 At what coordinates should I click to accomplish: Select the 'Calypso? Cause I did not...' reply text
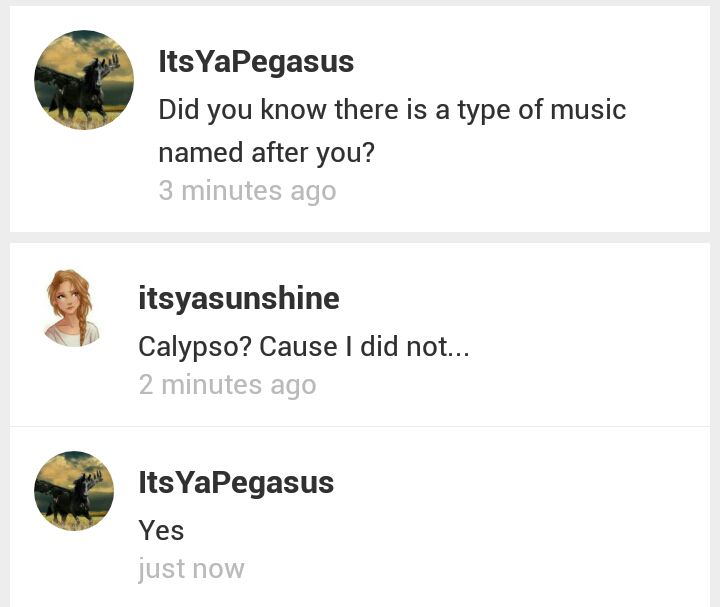pos(304,347)
